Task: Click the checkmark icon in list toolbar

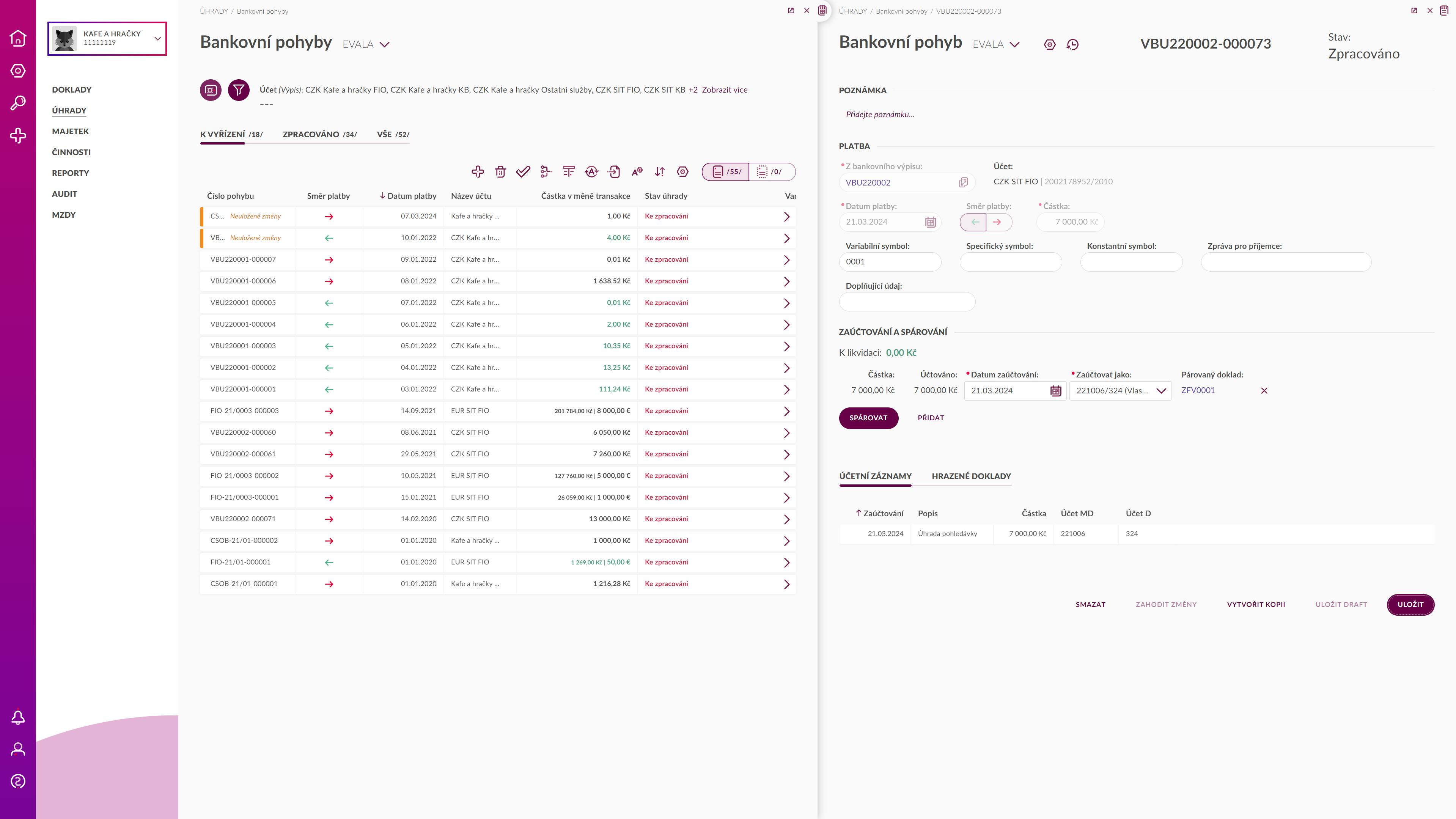Action: pos(524,171)
